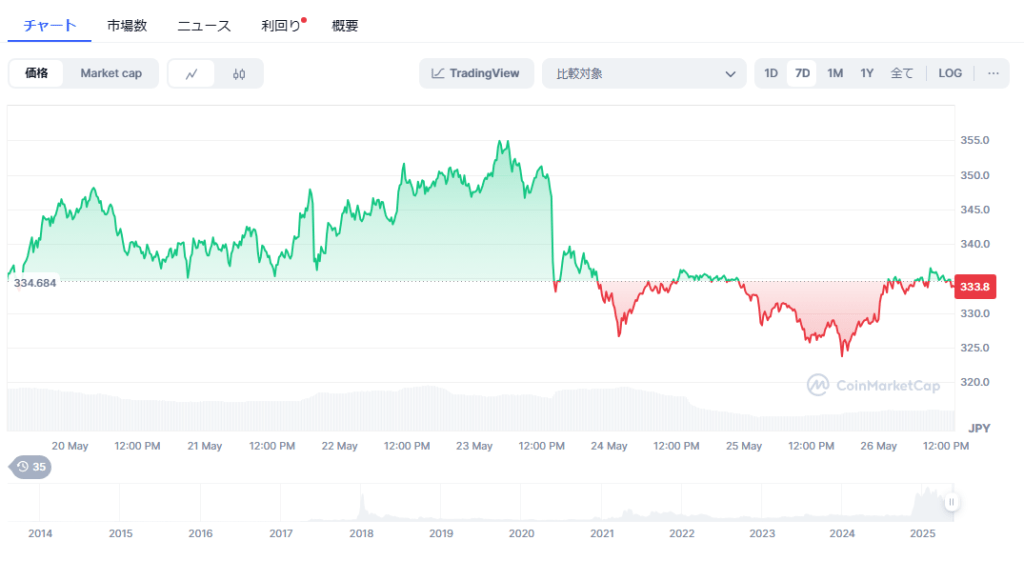Go to the 利回り yield tab
This screenshot has width=1024, height=561.
click(x=280, y=26)
